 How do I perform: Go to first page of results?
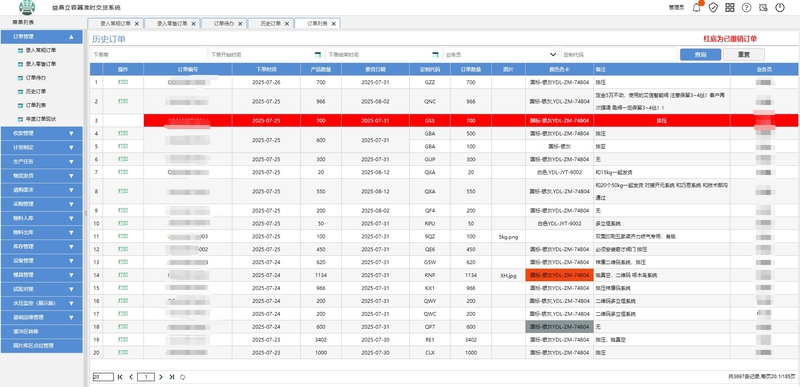click(120, 377)
